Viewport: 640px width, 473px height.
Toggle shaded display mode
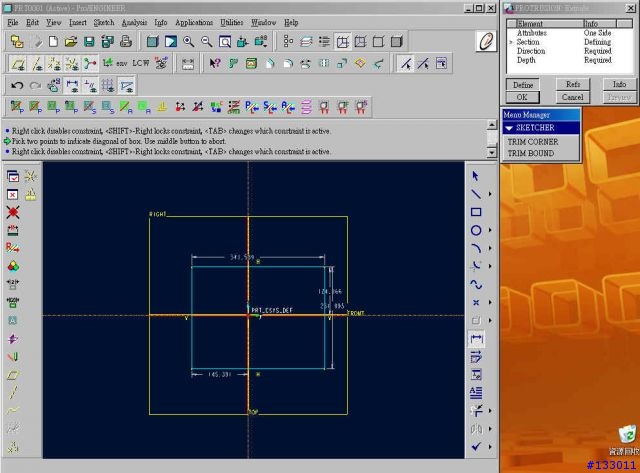click(x=396, y=41)
